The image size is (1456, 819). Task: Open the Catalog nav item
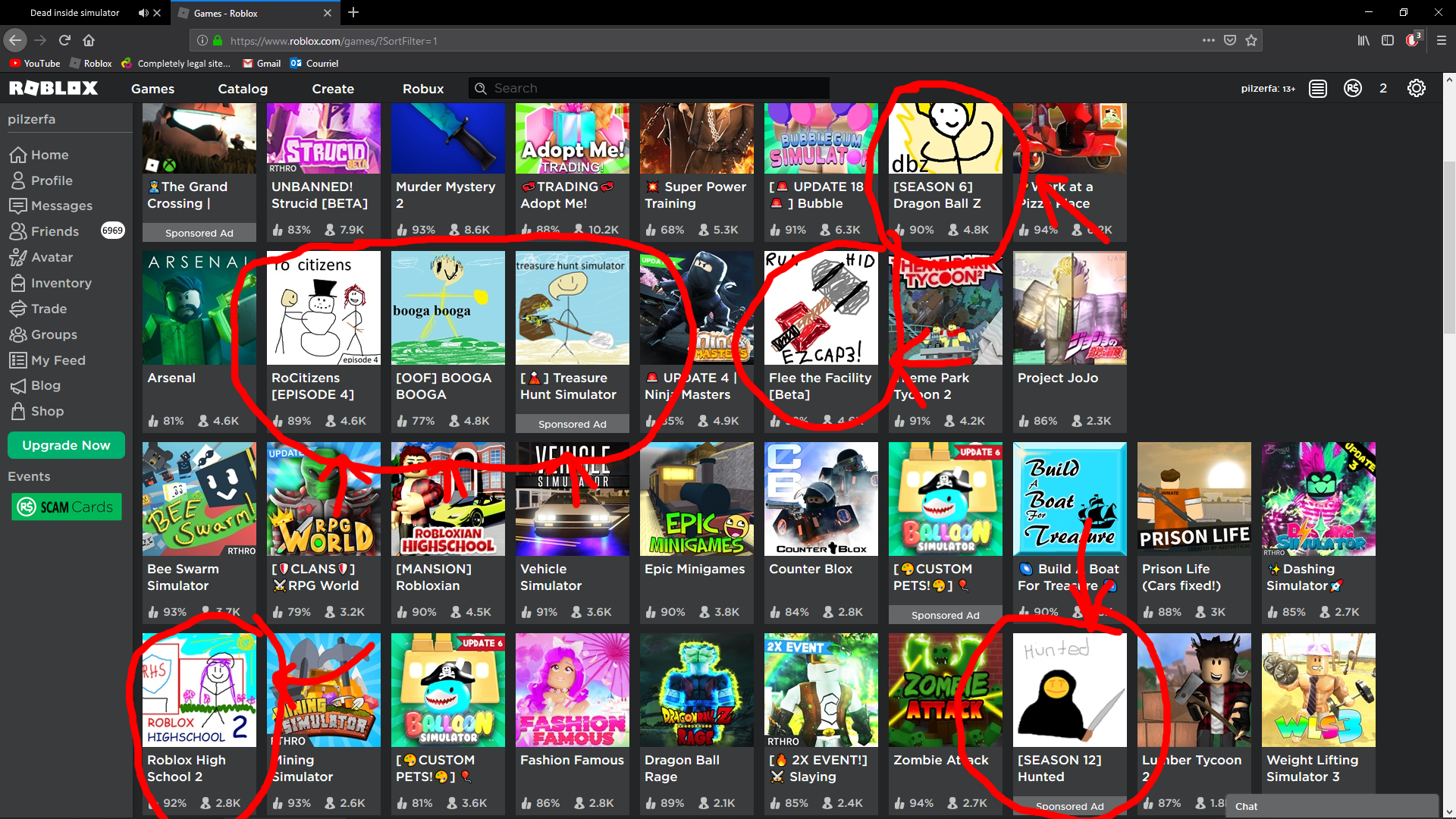(x=243, y=89)
